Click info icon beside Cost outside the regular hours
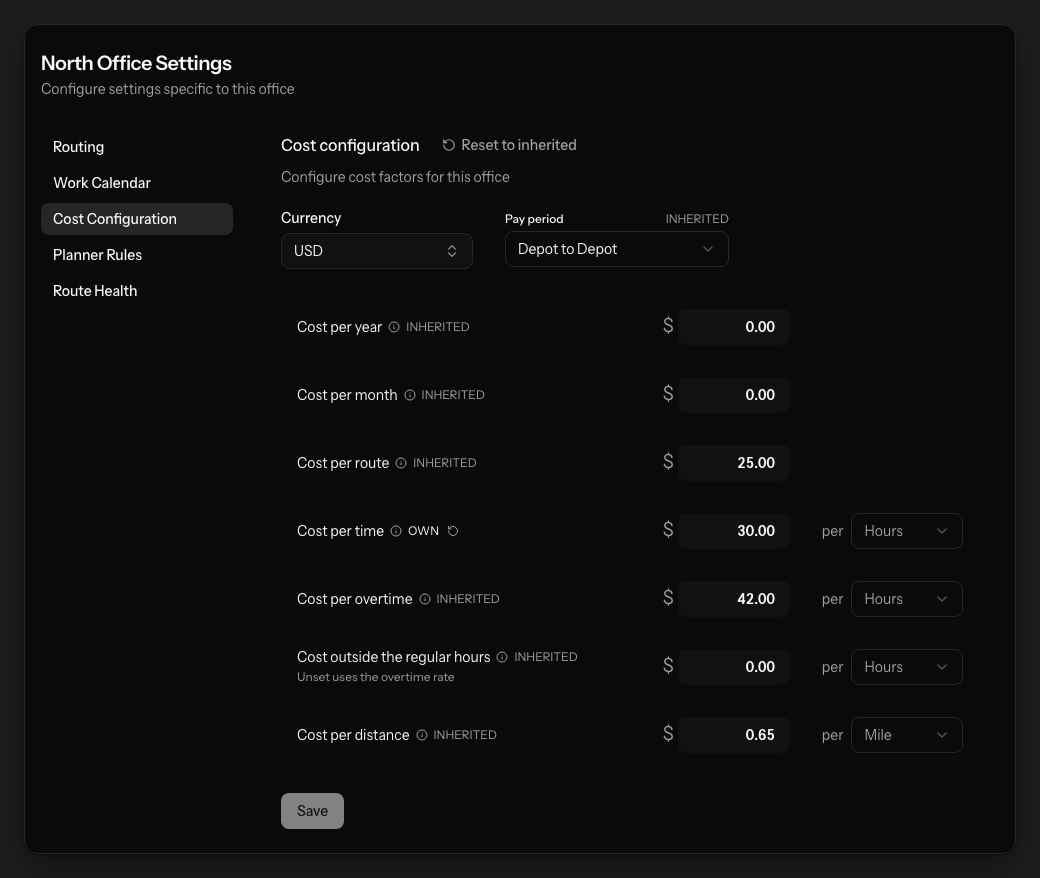 coord(502,657)
